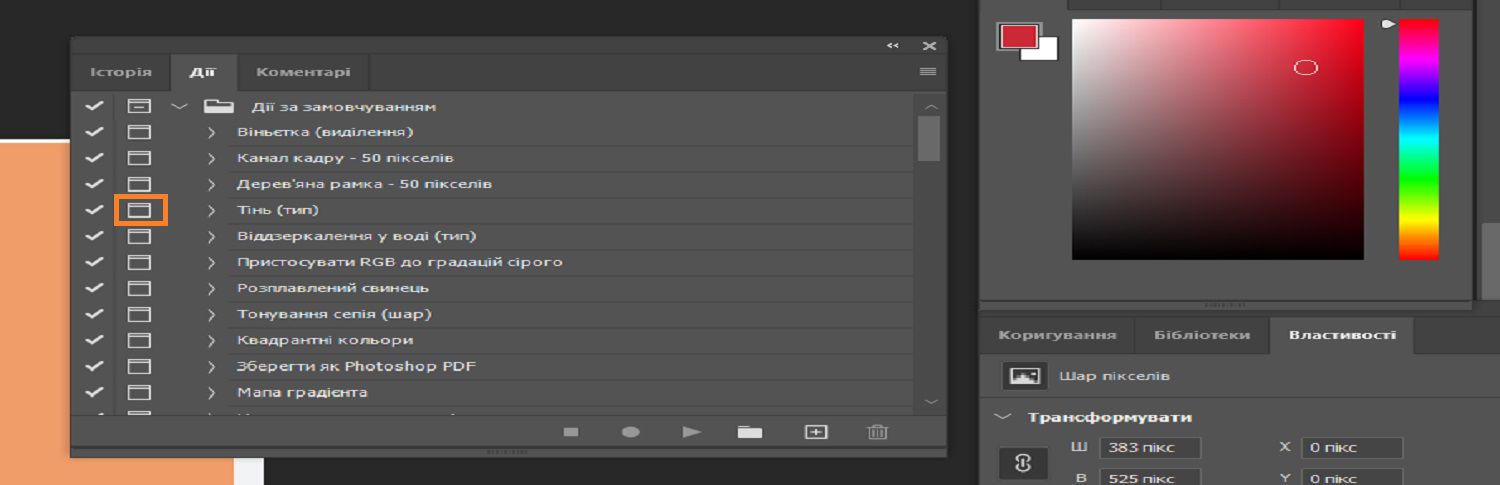The width and height of the screenshot is (1500, 485).
Task: Toggle dialog icon for Дії за замовчуванням set
Action: [x=139, y=106]
